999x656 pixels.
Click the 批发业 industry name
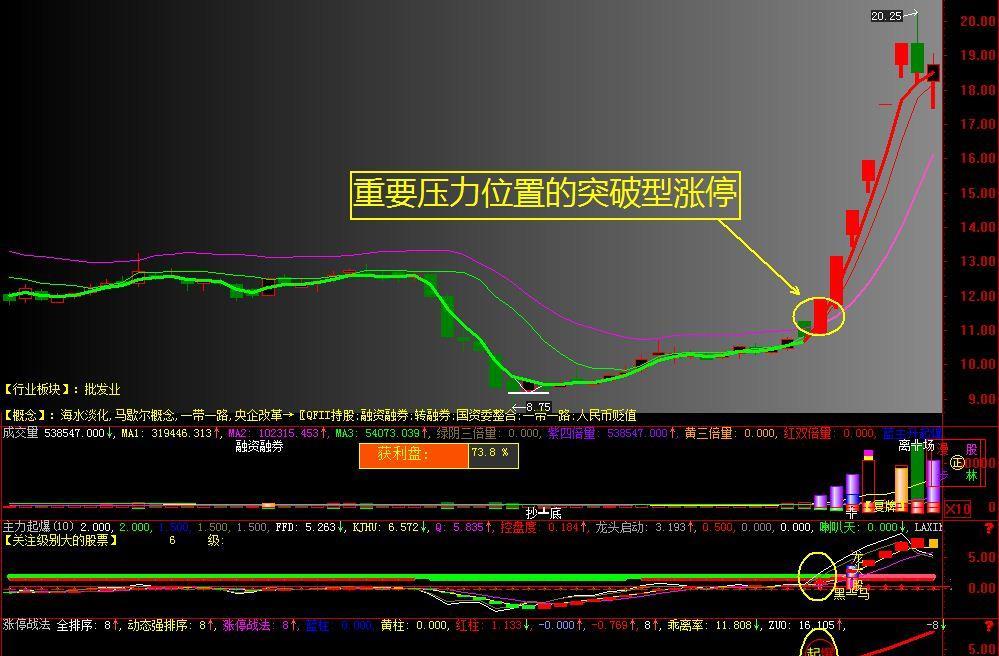(x=102, y=389)
